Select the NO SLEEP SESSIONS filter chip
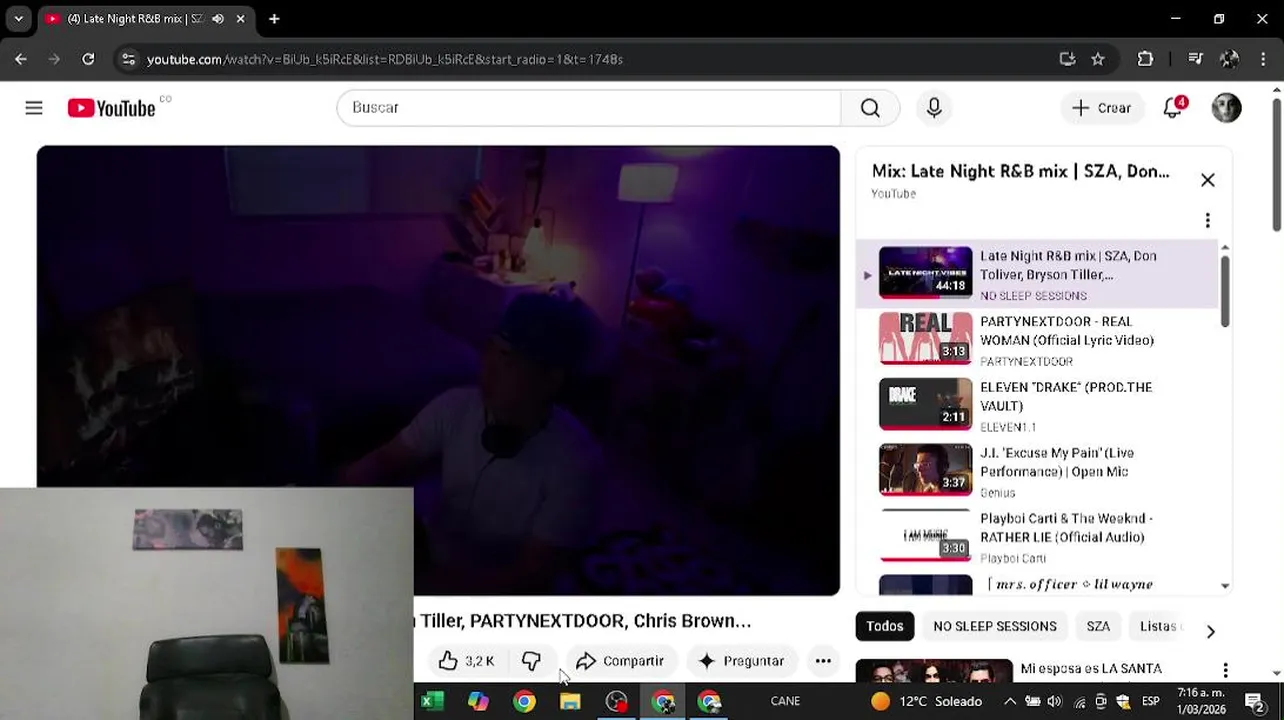Image resolution: width=1284 pixels, height=720 pixels. click(x=995, y=626)
